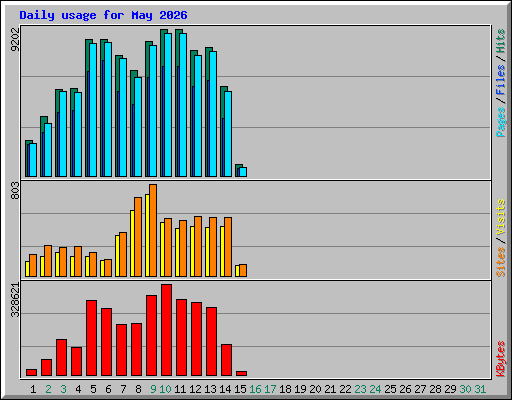512x400 pixels.
Task: Select day 11 on the x-axis
Action: click(x=180, y=389)
